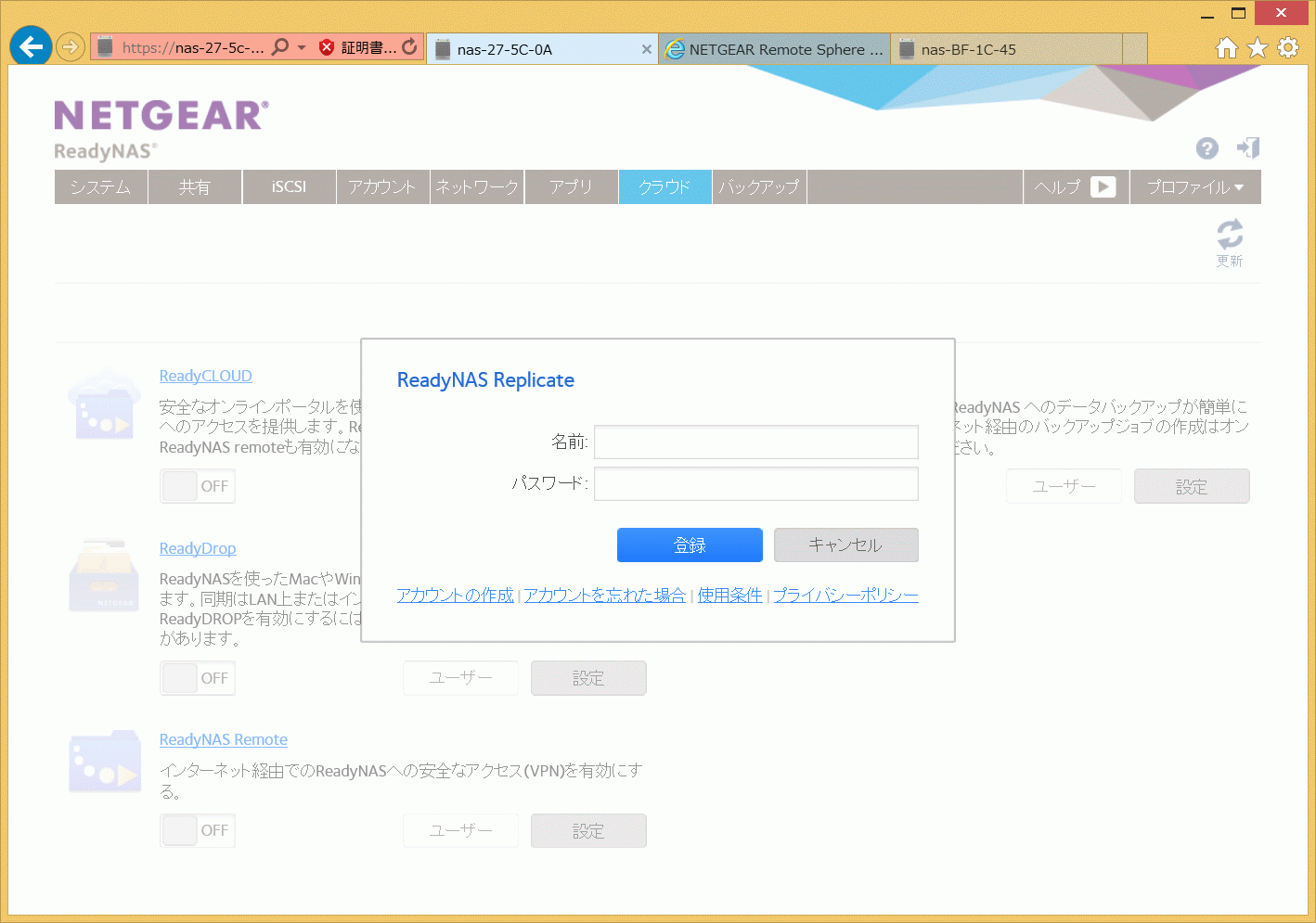
Task: Reload page using address bar refresh icon
Action: coord(409,46)
